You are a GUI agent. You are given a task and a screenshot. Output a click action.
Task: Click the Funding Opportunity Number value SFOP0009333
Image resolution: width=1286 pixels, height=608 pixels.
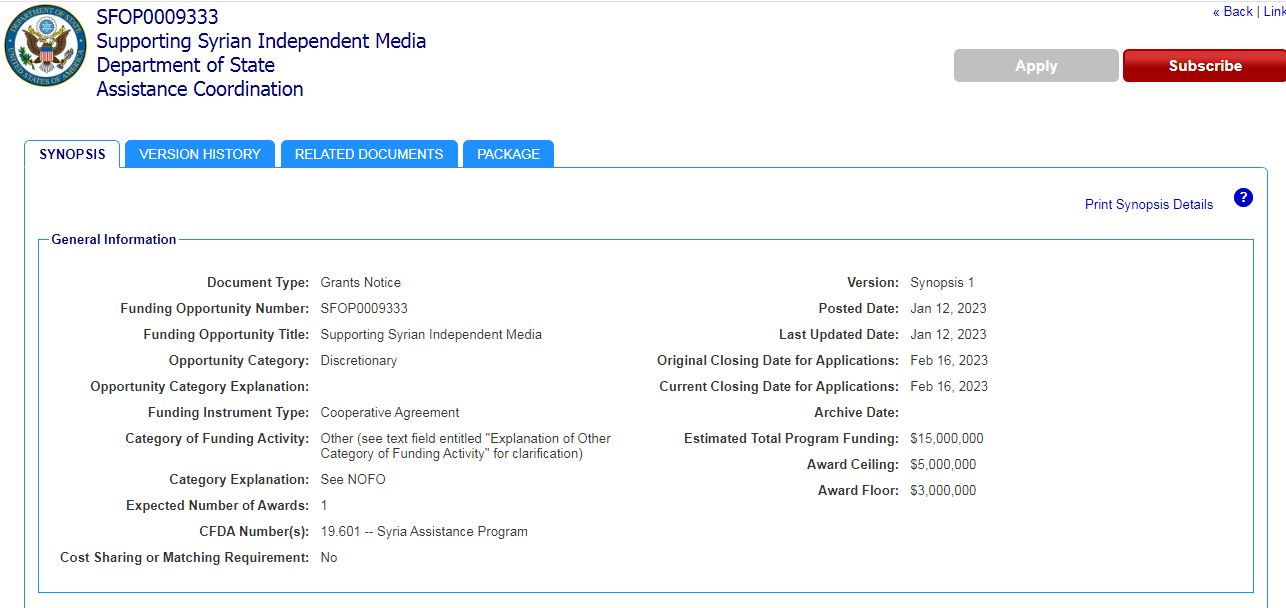364,309
